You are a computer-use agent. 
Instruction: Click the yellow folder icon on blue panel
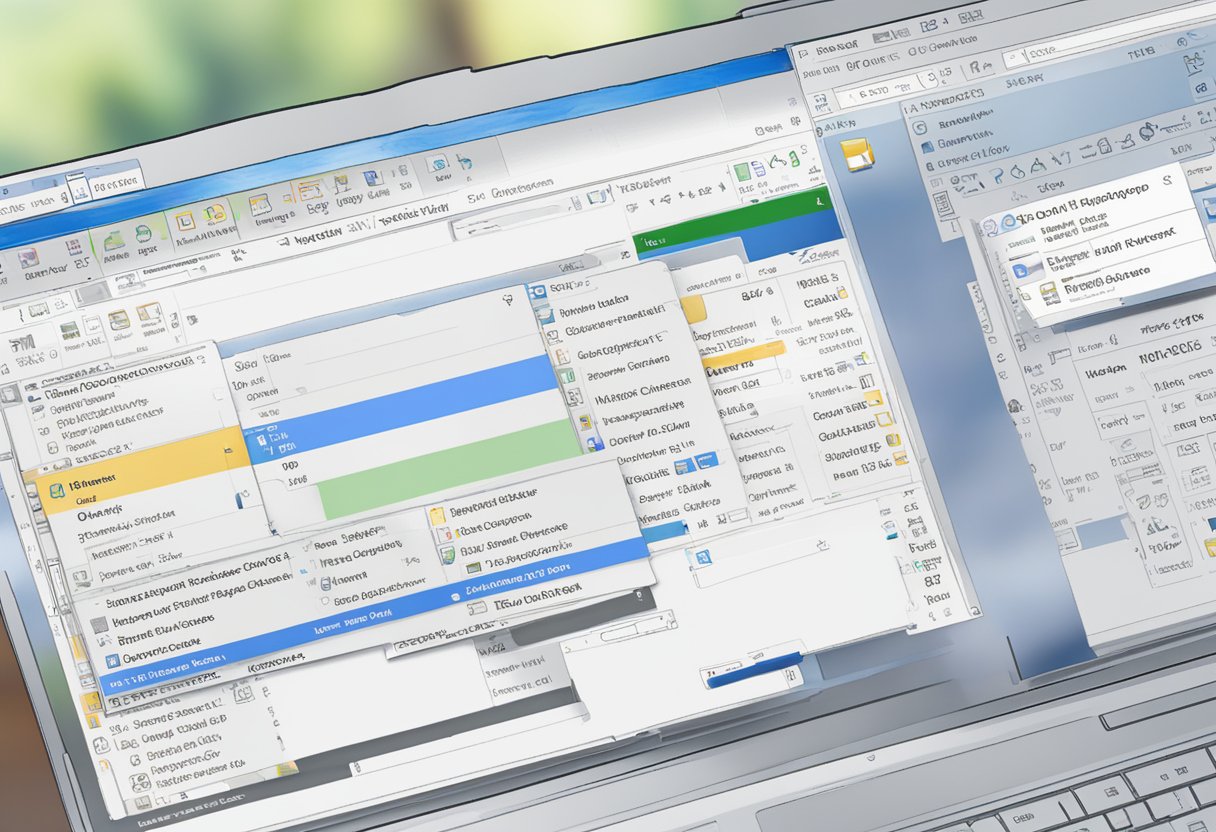[x=857, y=154]
